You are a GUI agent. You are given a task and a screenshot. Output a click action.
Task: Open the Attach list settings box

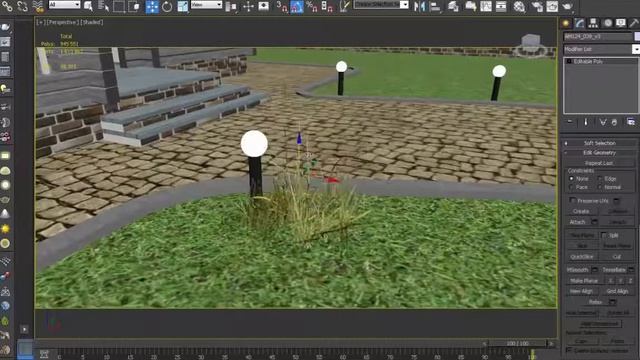coord(594,222)
